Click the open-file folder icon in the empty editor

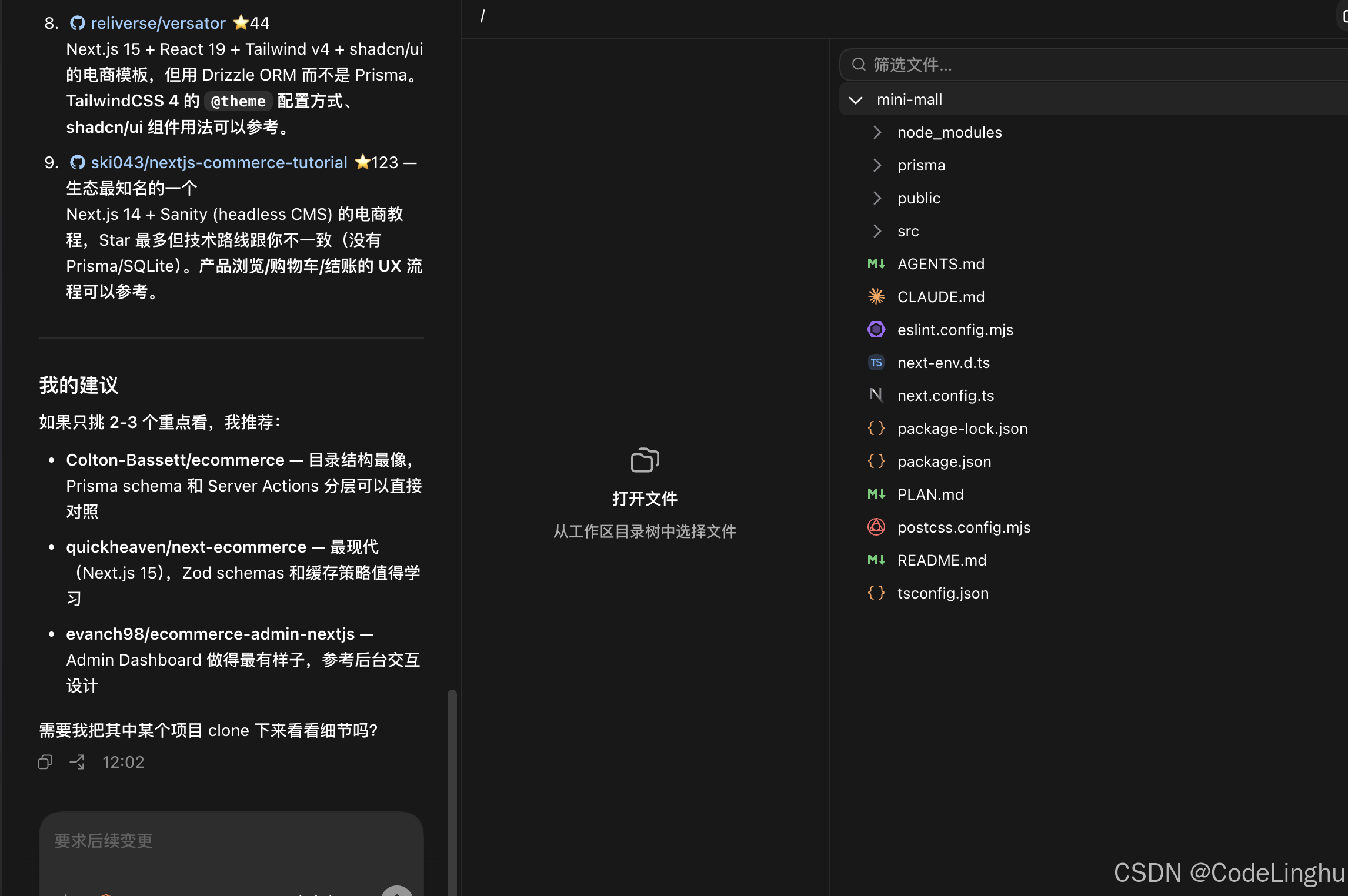645,460
